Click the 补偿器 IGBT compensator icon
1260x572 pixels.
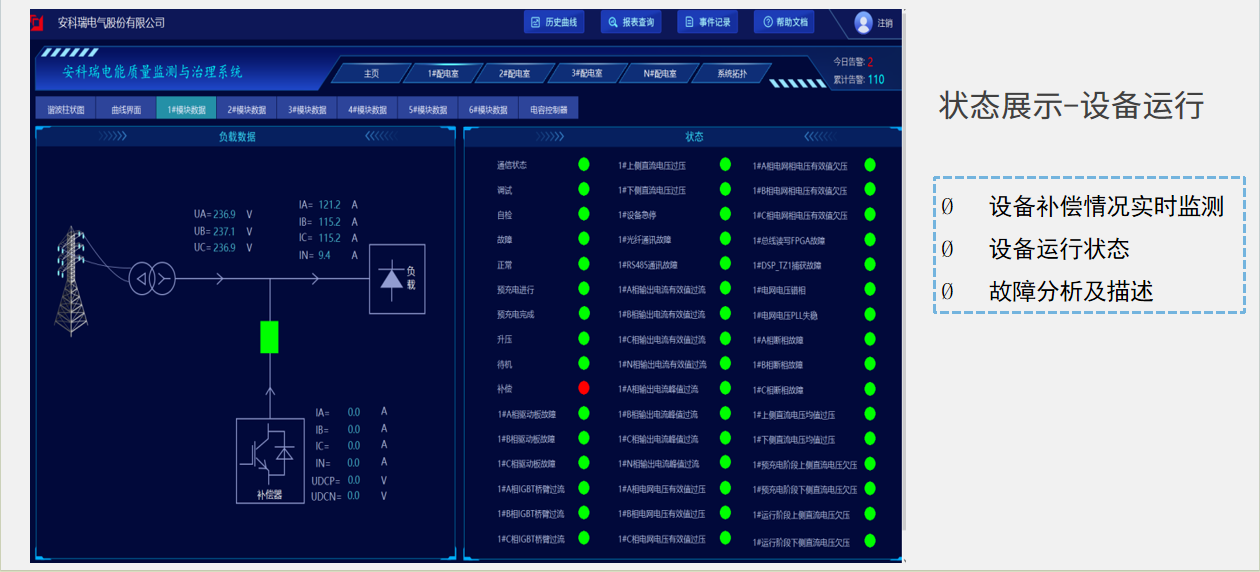(270, 460)
